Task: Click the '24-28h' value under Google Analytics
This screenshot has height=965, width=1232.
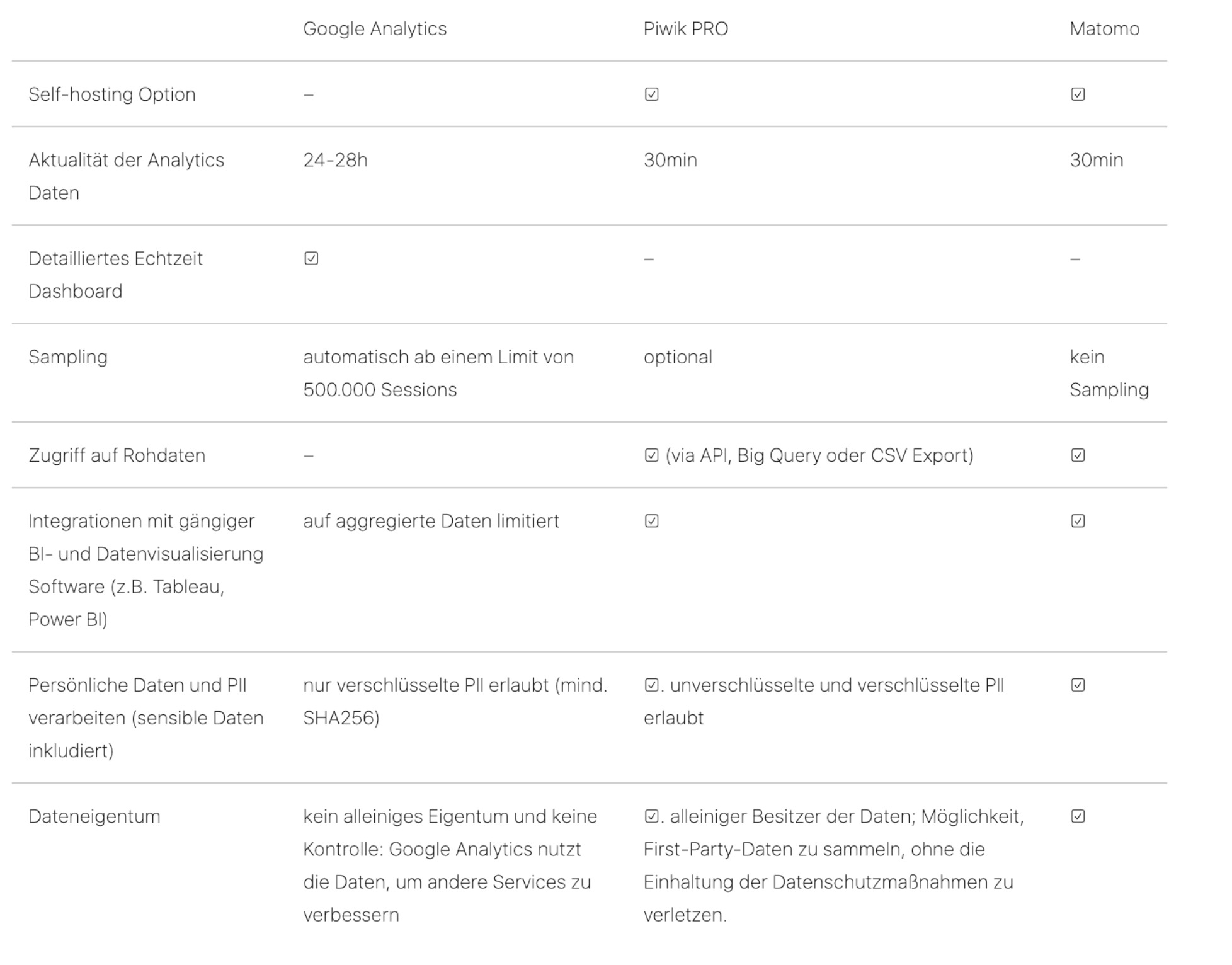Action: click(335, 160)
